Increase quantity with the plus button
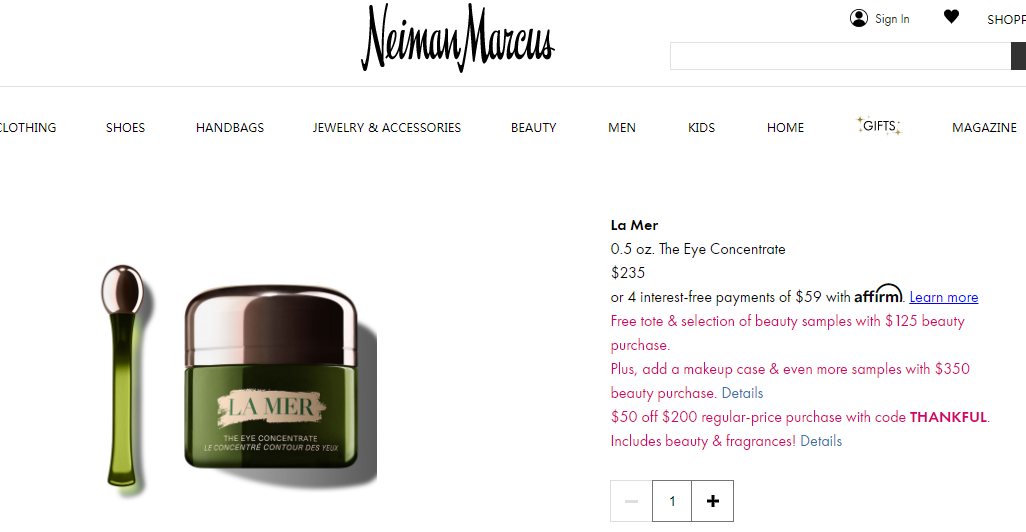1026x532 pixels. [713, 501]
